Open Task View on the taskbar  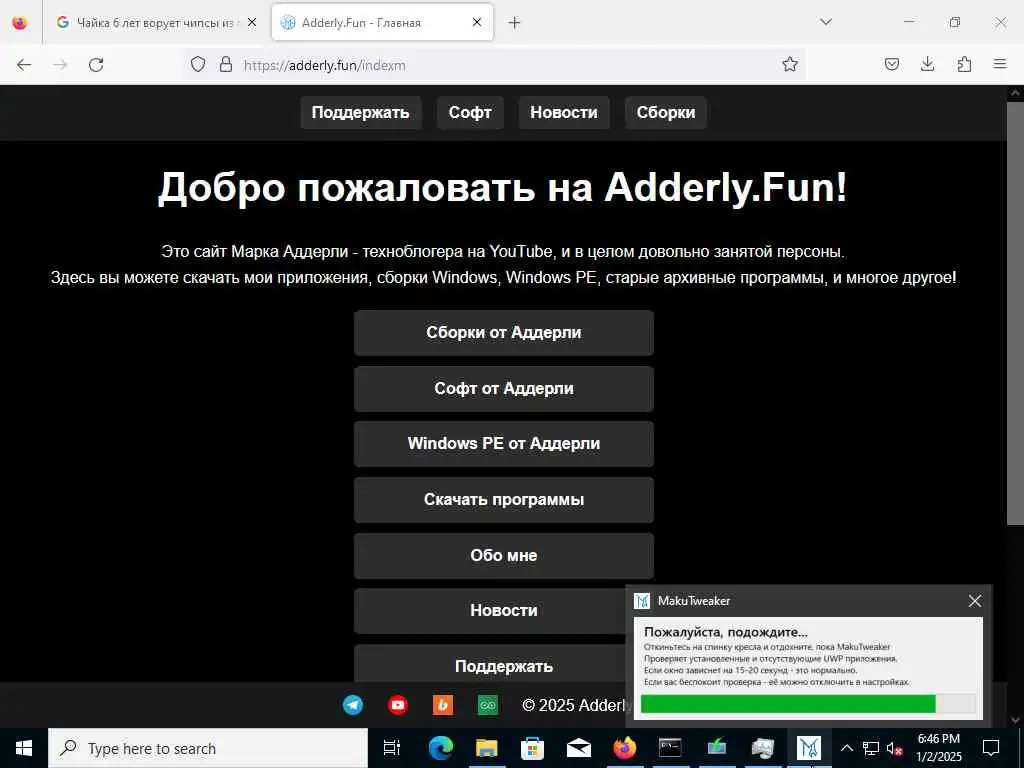click(392, 748)
